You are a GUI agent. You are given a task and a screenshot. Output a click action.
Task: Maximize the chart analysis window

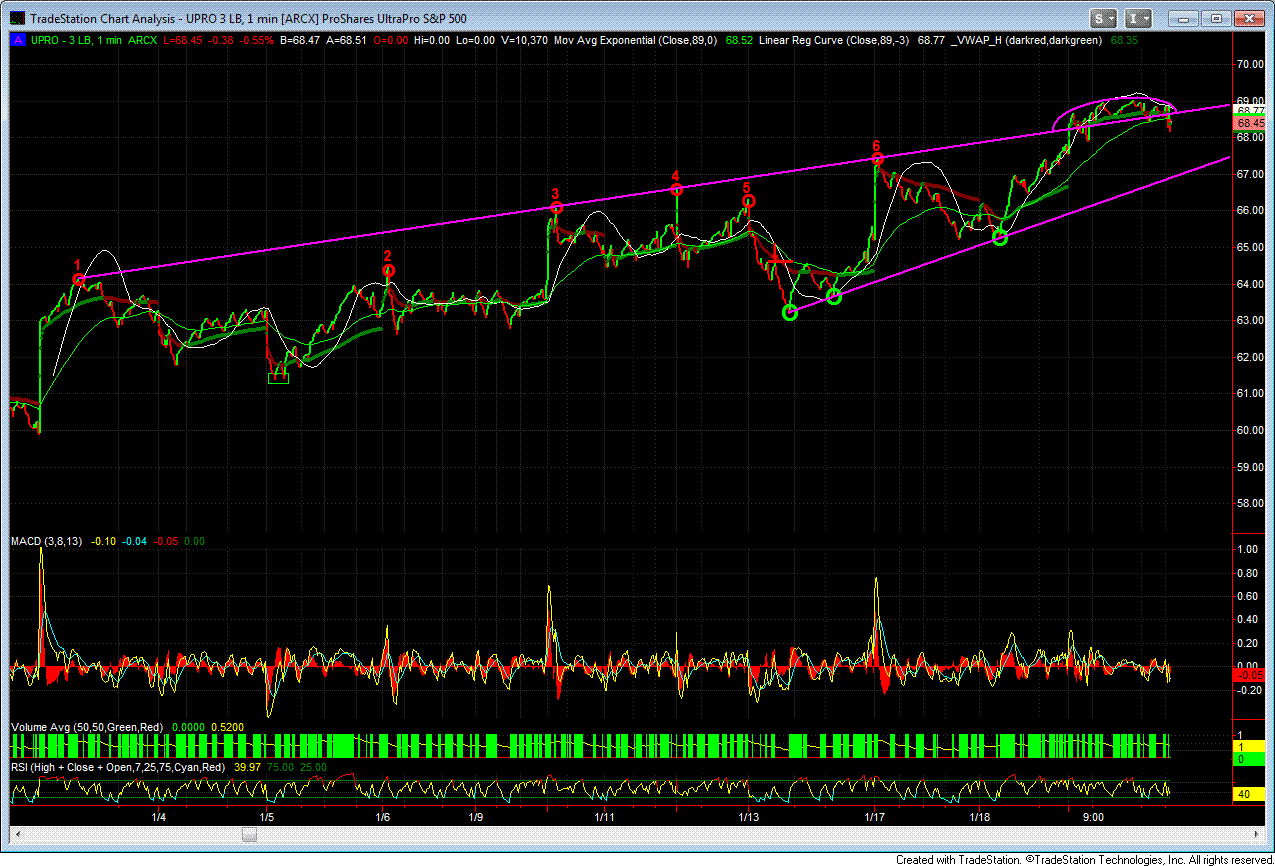(x=1215, y=18)
